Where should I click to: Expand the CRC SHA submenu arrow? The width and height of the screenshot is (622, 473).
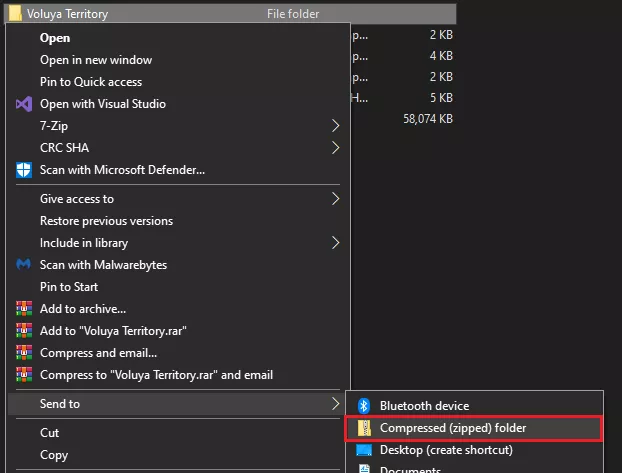coord(335,148)
